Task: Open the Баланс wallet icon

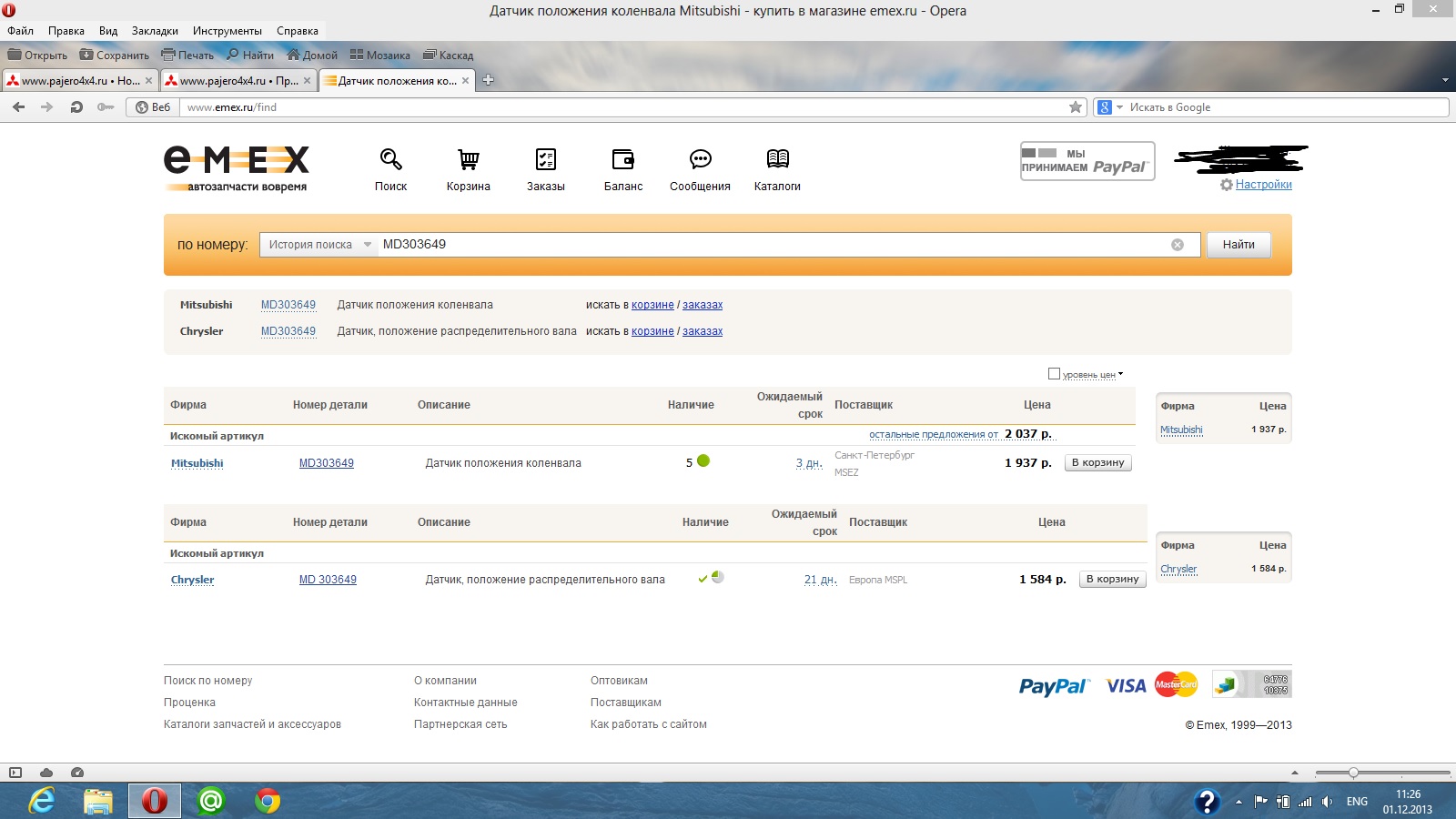Action: 622,160
